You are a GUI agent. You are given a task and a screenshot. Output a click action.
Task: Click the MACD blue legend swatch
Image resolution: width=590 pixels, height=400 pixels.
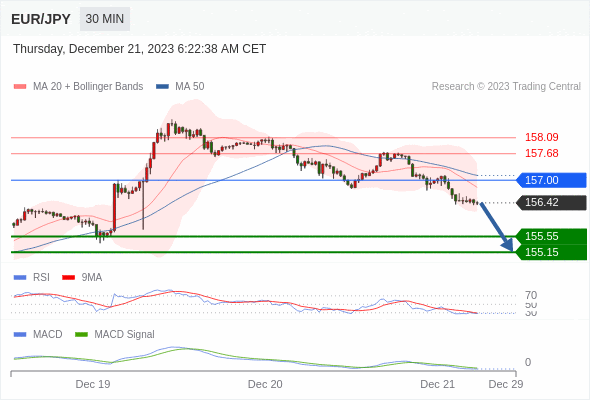[20, 335]
